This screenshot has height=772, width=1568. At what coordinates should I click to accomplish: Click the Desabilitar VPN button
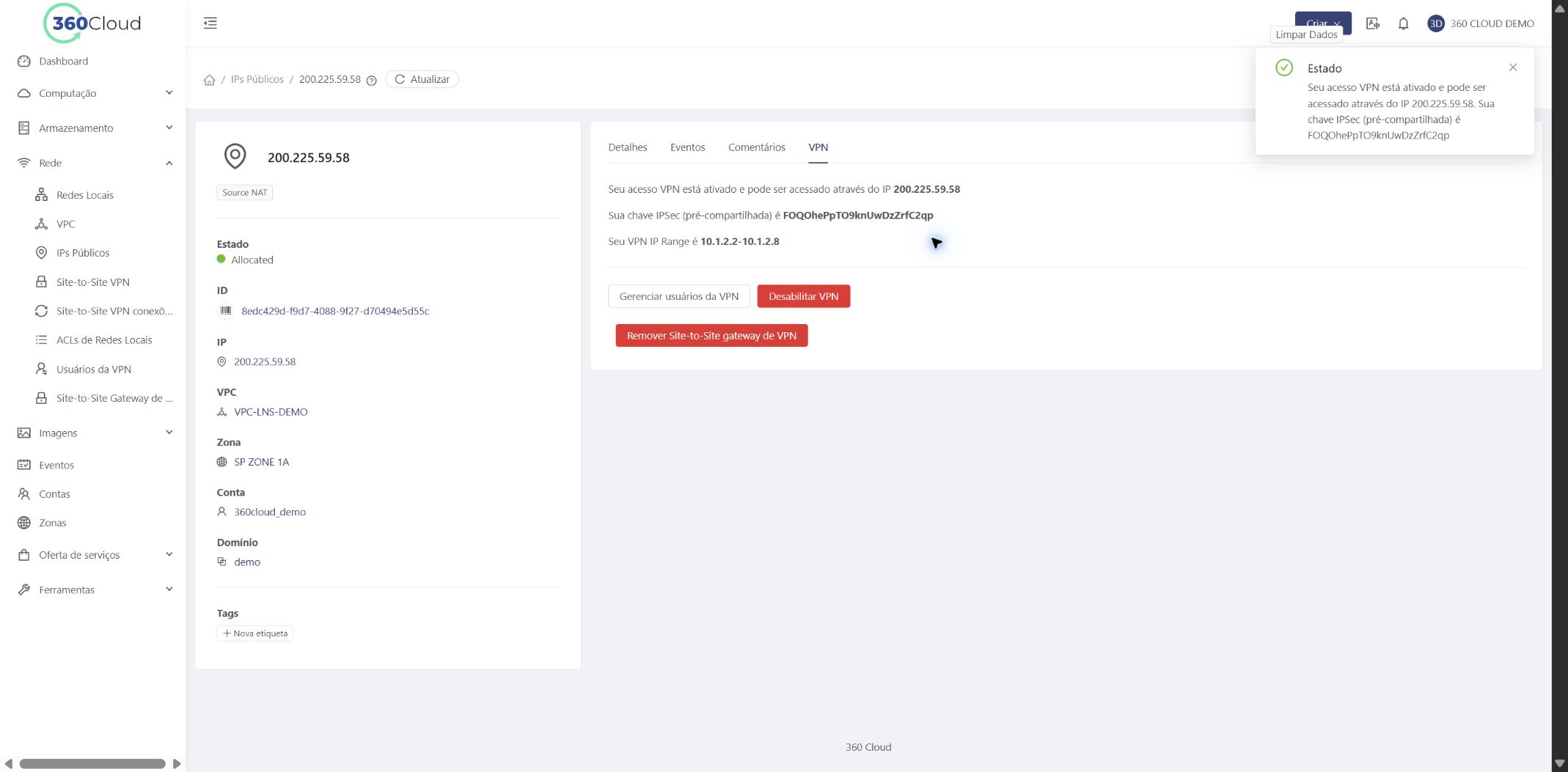[803, 296]
